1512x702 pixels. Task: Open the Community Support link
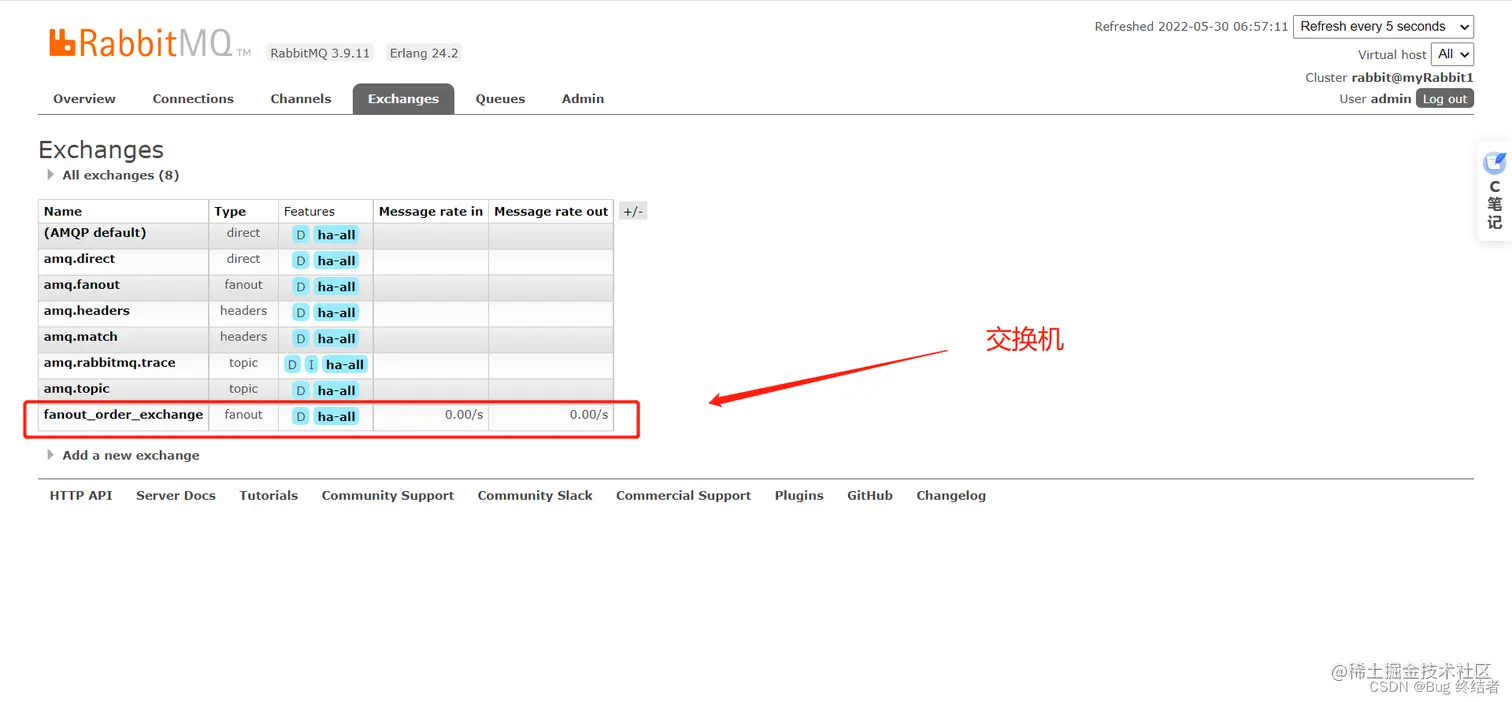pyautogui.click(x=388, y=495)
